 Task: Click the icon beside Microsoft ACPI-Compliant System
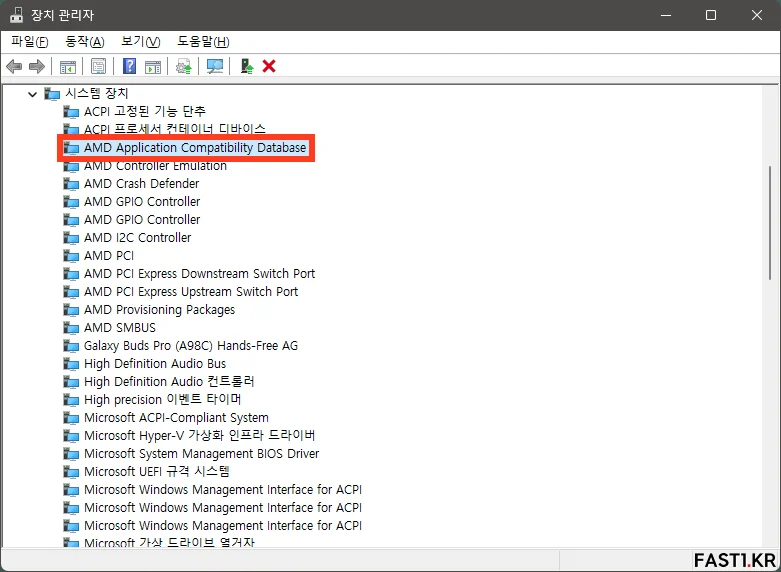click(71, 418)
